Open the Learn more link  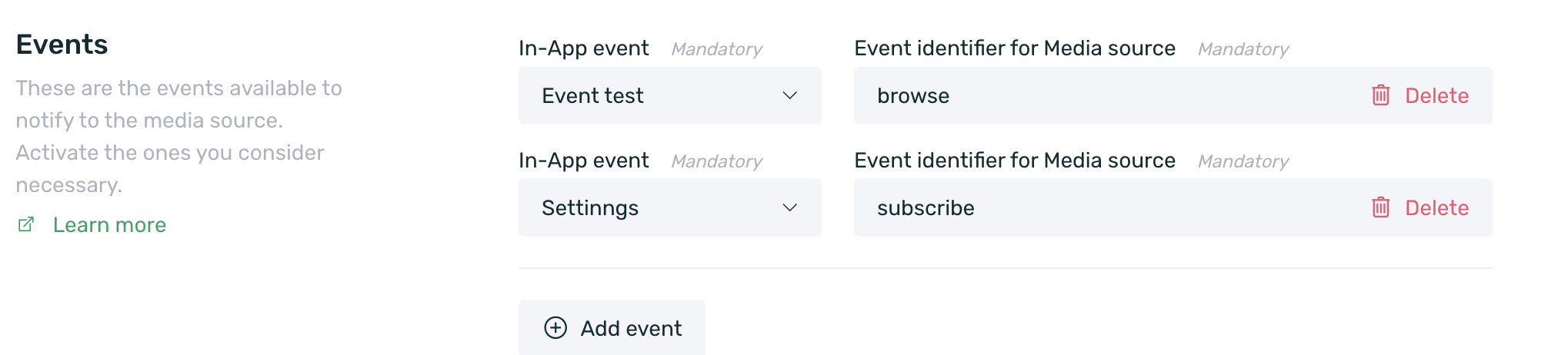[x=109, y=225]
